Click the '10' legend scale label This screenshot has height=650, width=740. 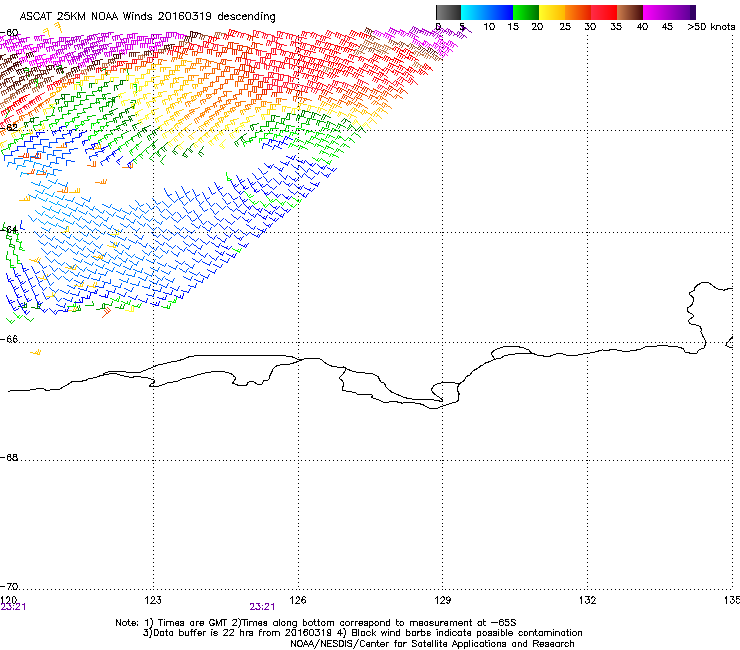489,27
